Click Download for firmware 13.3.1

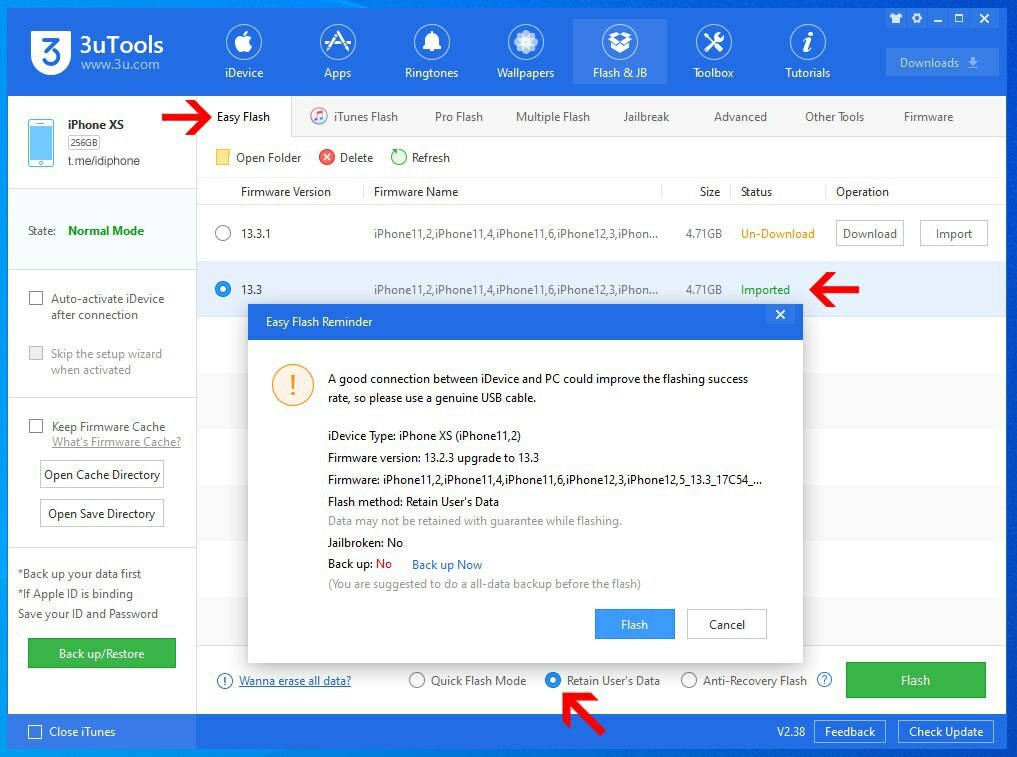[x=869, y=234]
